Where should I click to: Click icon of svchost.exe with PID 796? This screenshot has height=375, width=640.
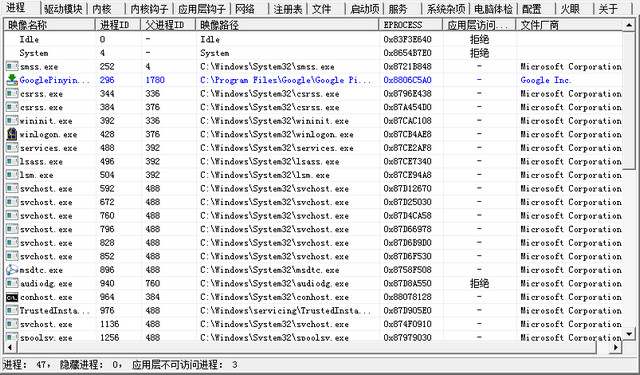pos(12,229)
